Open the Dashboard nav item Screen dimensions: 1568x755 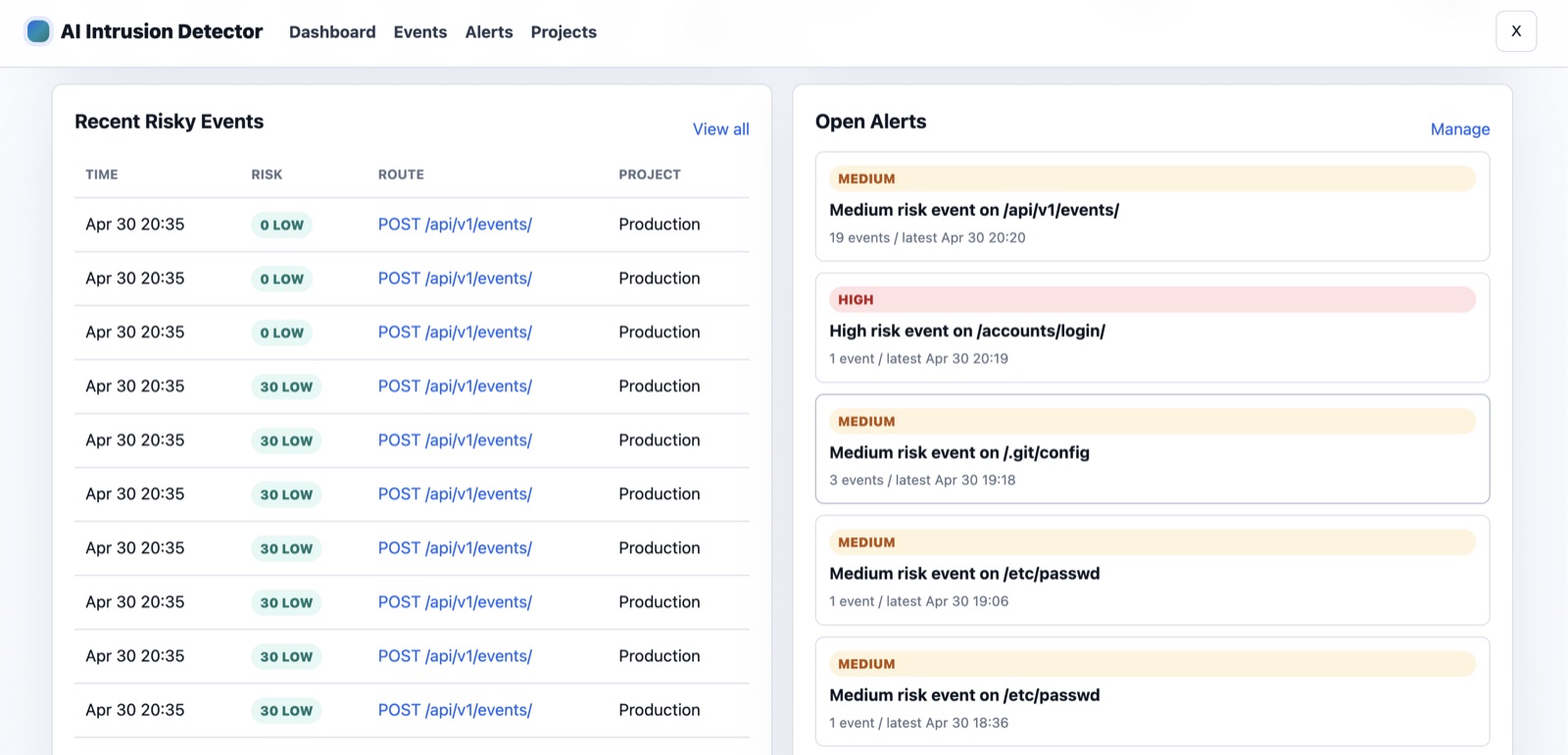click(332, 32)
